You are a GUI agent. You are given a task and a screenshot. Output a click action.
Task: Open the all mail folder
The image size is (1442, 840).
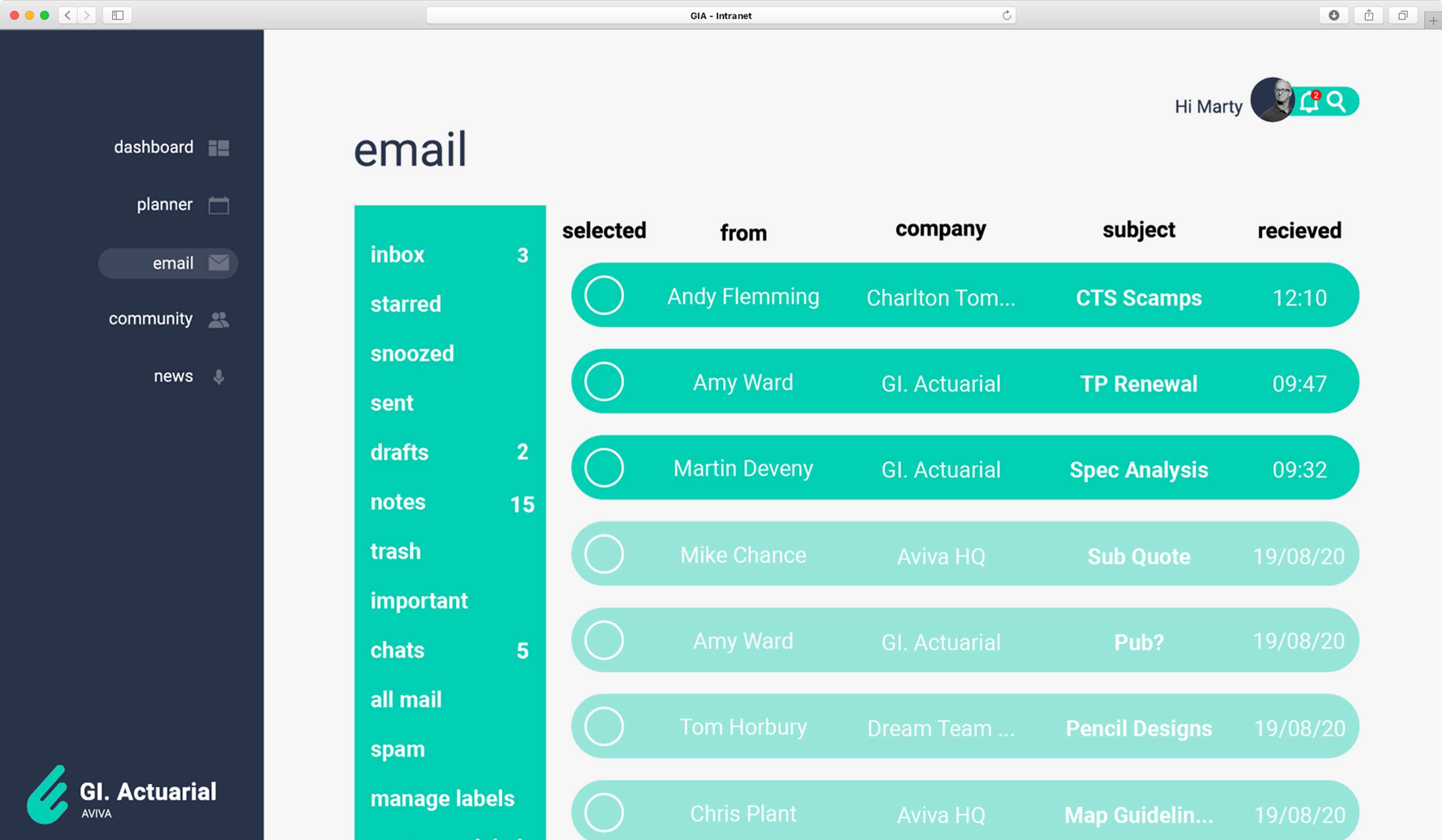click(406, 699)
